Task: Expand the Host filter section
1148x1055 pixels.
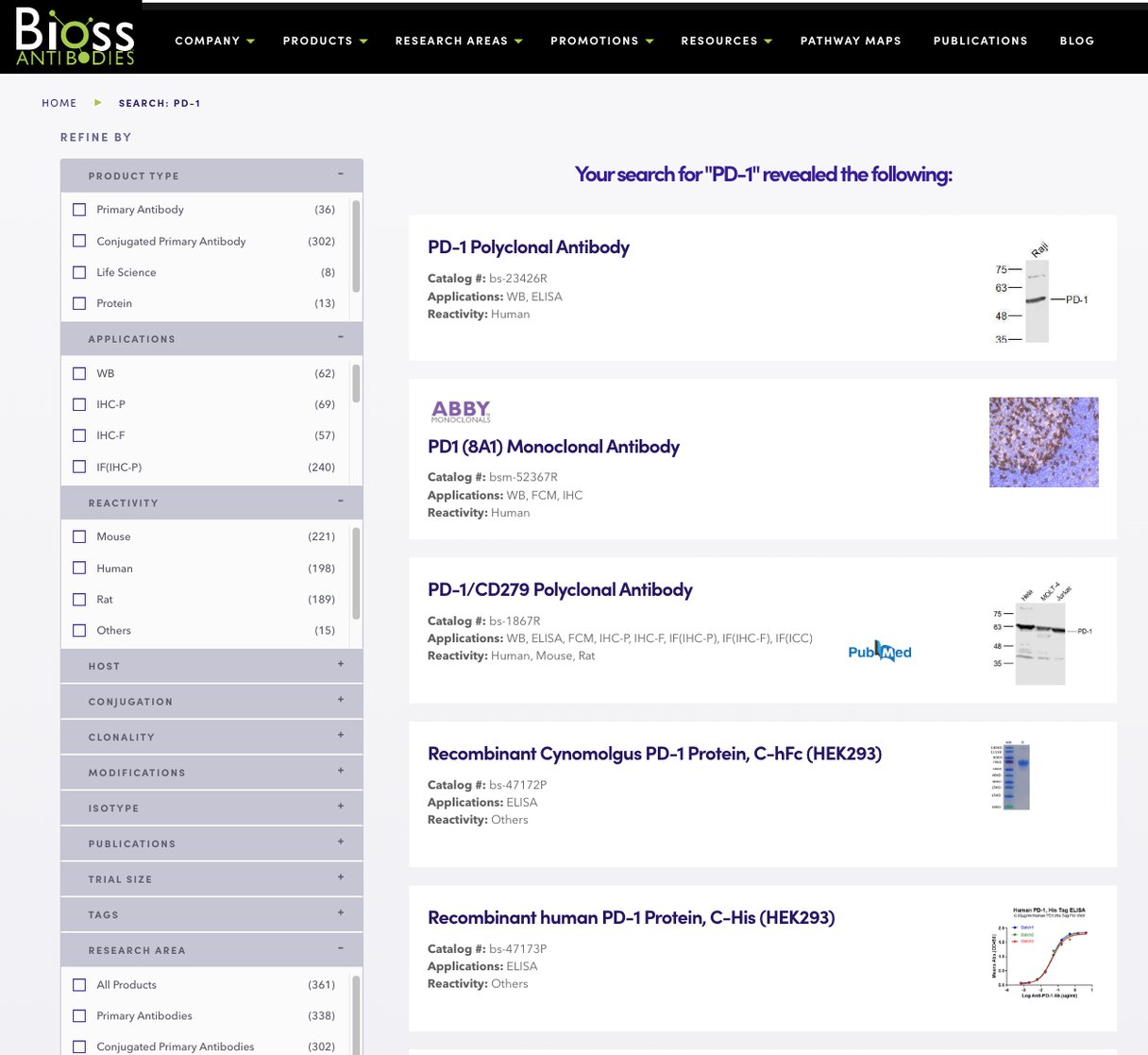Action: (x=211, y=666)
